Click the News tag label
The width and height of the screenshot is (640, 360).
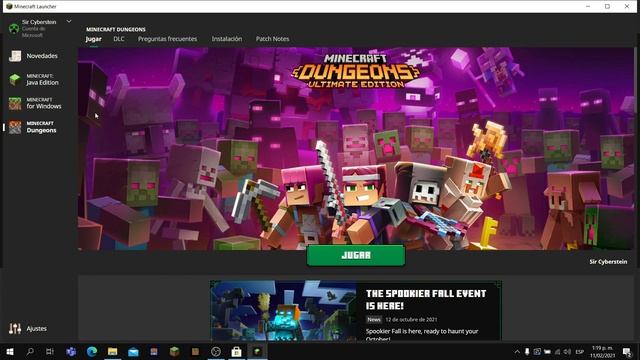[373, 320]
